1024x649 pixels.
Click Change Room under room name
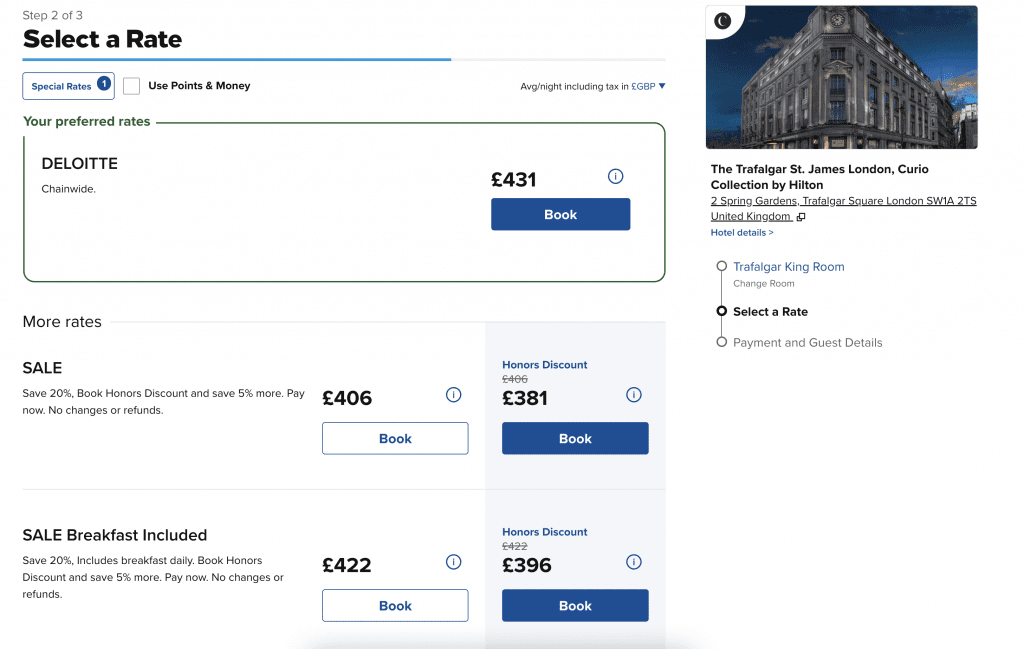763,283
